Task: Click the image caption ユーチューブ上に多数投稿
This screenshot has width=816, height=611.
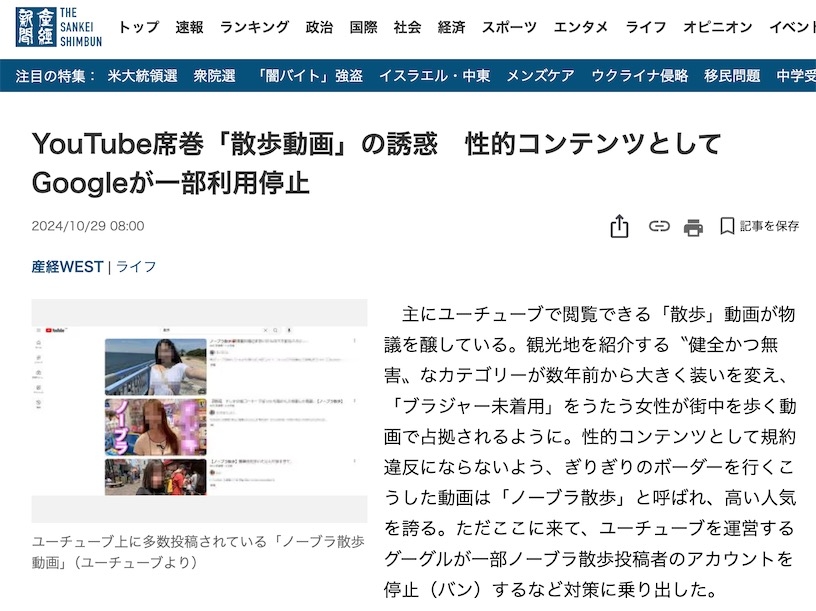Action: click(x=198, y=552)
